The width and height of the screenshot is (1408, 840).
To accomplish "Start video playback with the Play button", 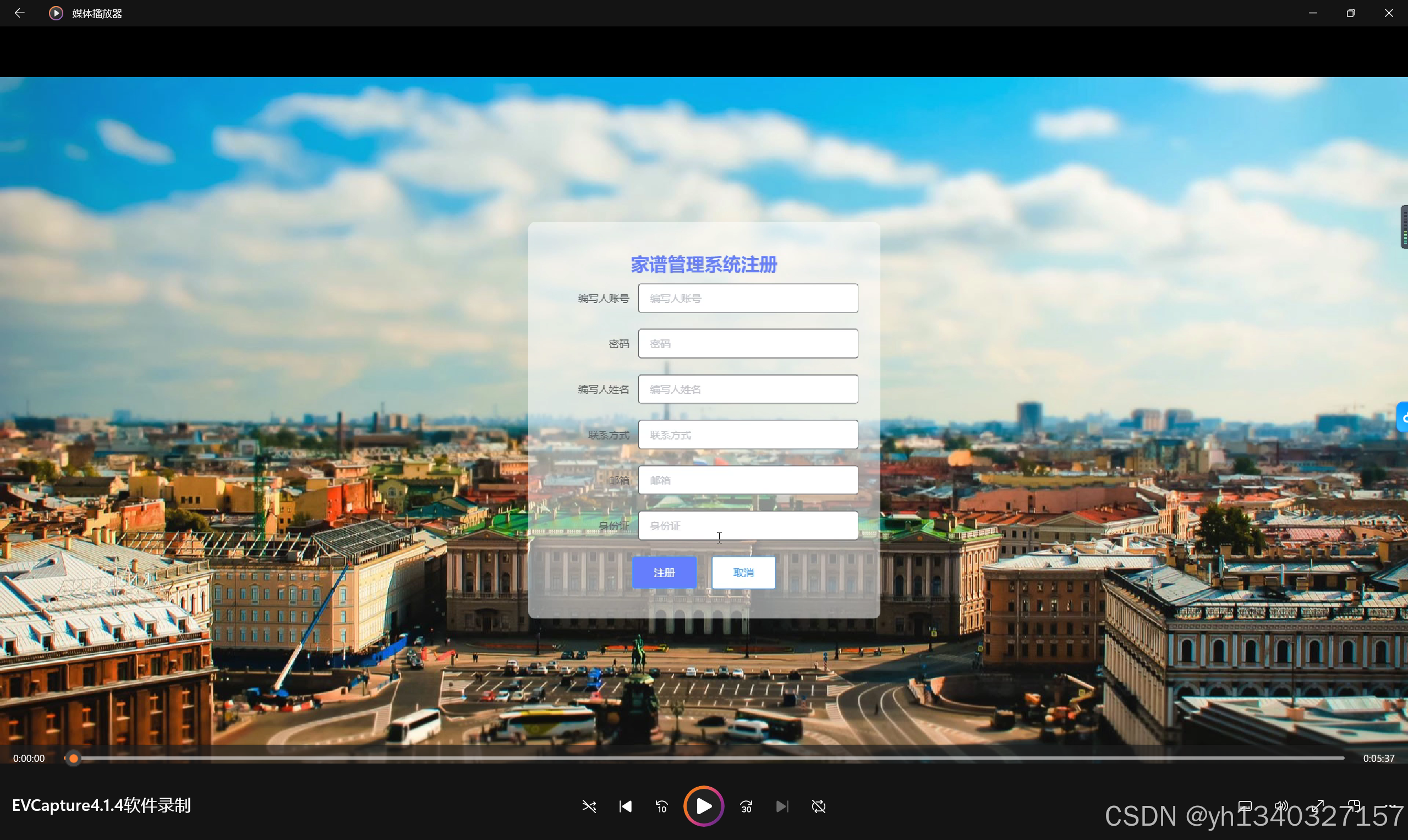I will [704, 806].
